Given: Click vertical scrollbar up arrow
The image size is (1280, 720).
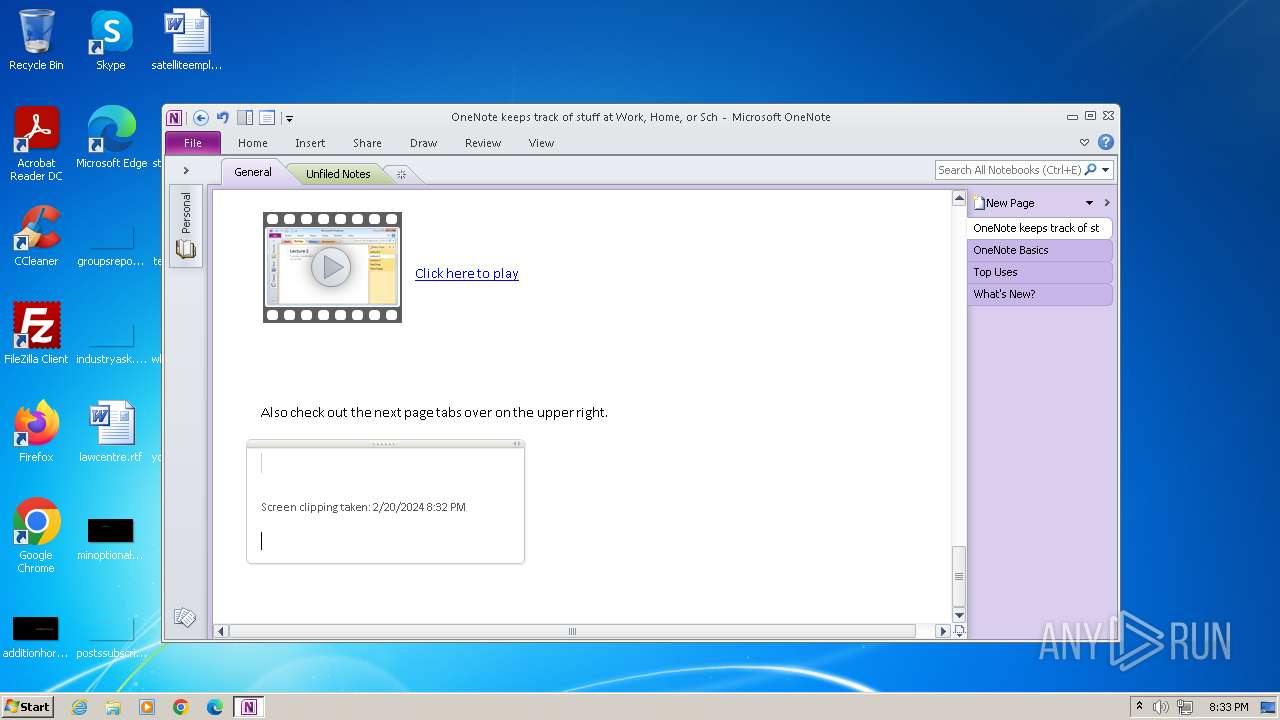Looking at the screenshot, I should pyautogui.click(x=959, y=198).
